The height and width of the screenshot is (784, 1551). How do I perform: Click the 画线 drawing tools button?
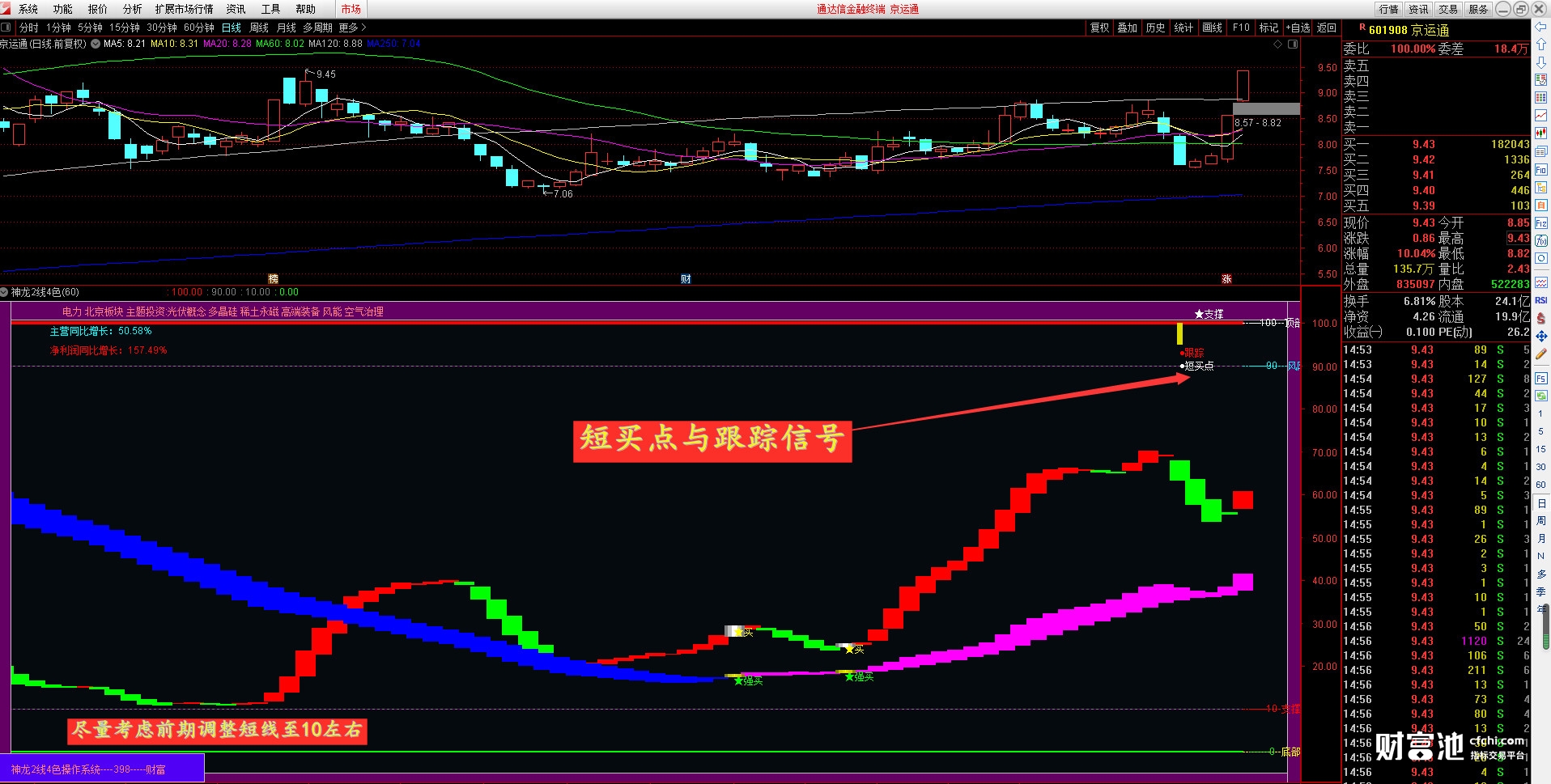[x=1212, y=28]
